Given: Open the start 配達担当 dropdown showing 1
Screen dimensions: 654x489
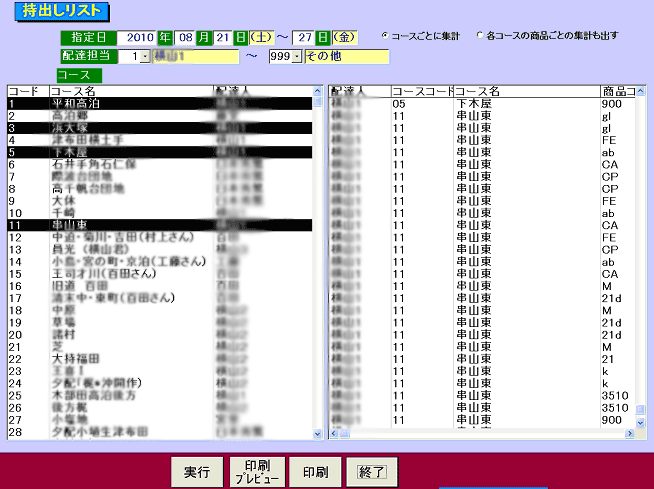Looking at the screenshot, I should coord(146,57).
